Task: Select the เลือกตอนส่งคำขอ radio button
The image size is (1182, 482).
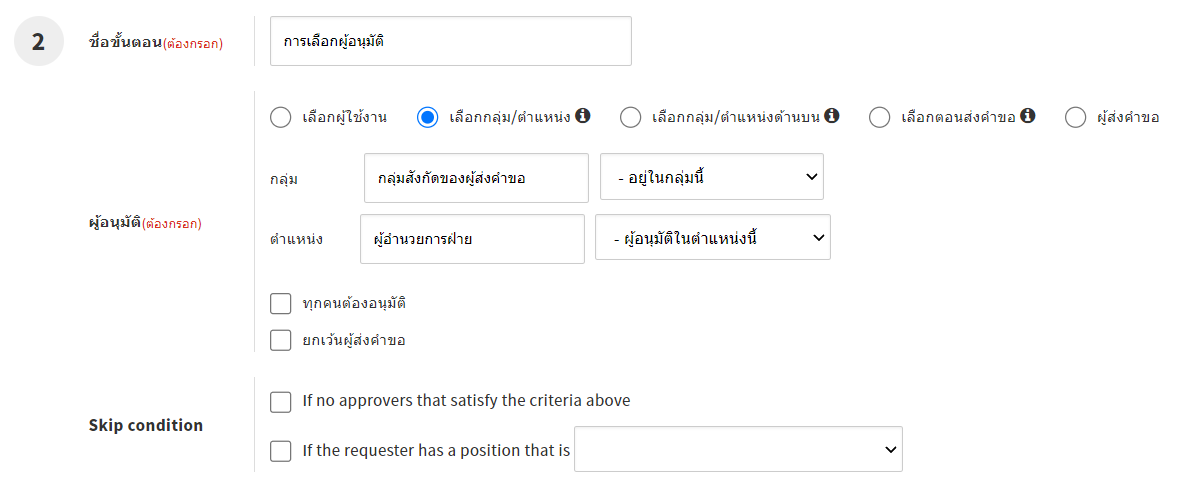Action: pyautogui.click(x=879, y=118)
